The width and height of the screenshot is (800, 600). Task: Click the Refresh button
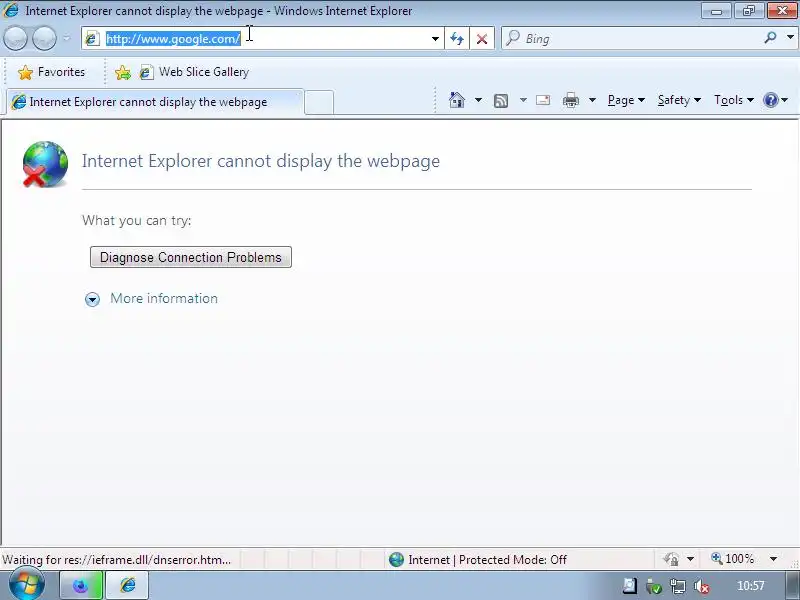[457, 38]
